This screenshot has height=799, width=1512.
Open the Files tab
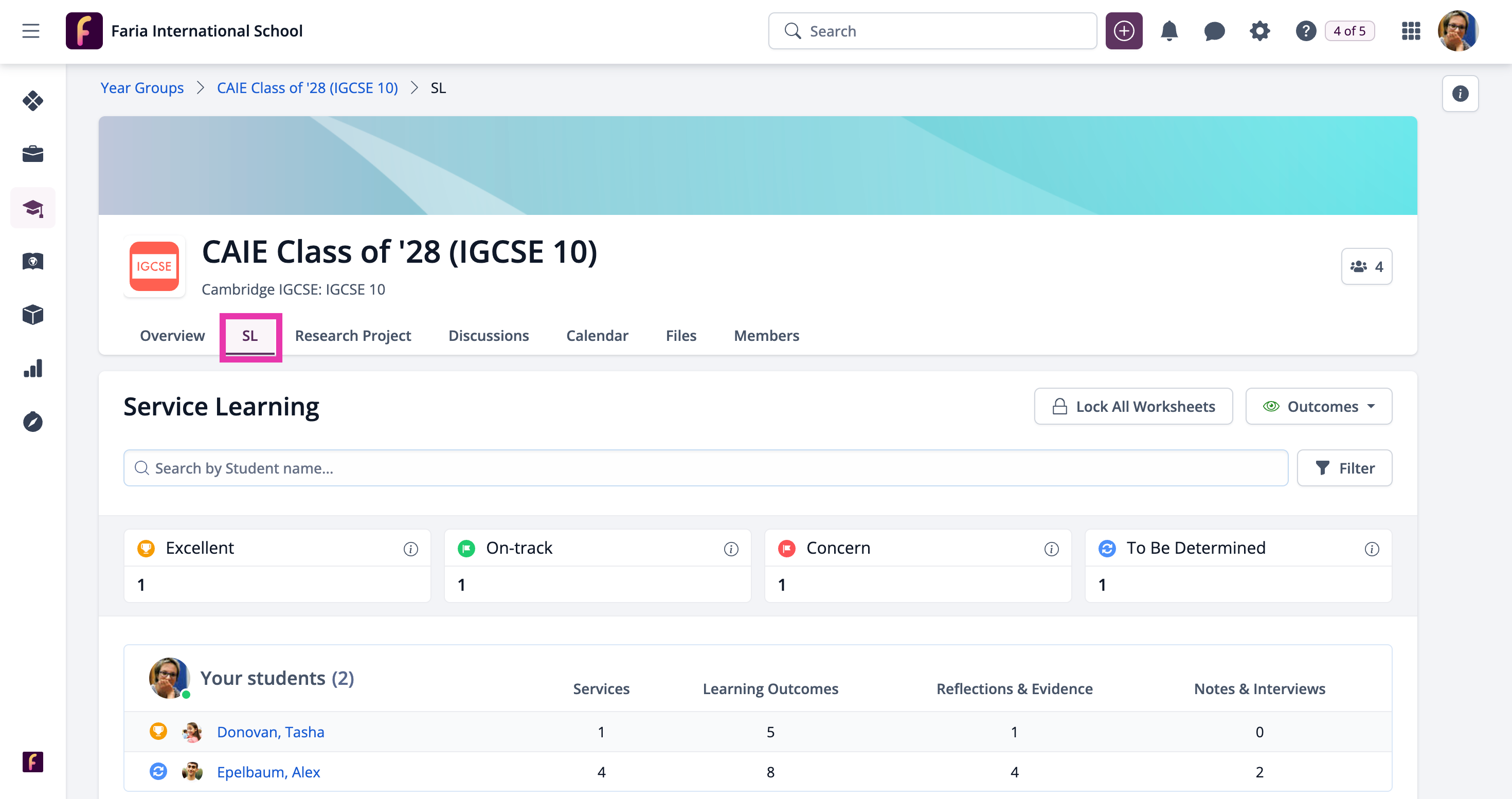(x=681, y=336)
